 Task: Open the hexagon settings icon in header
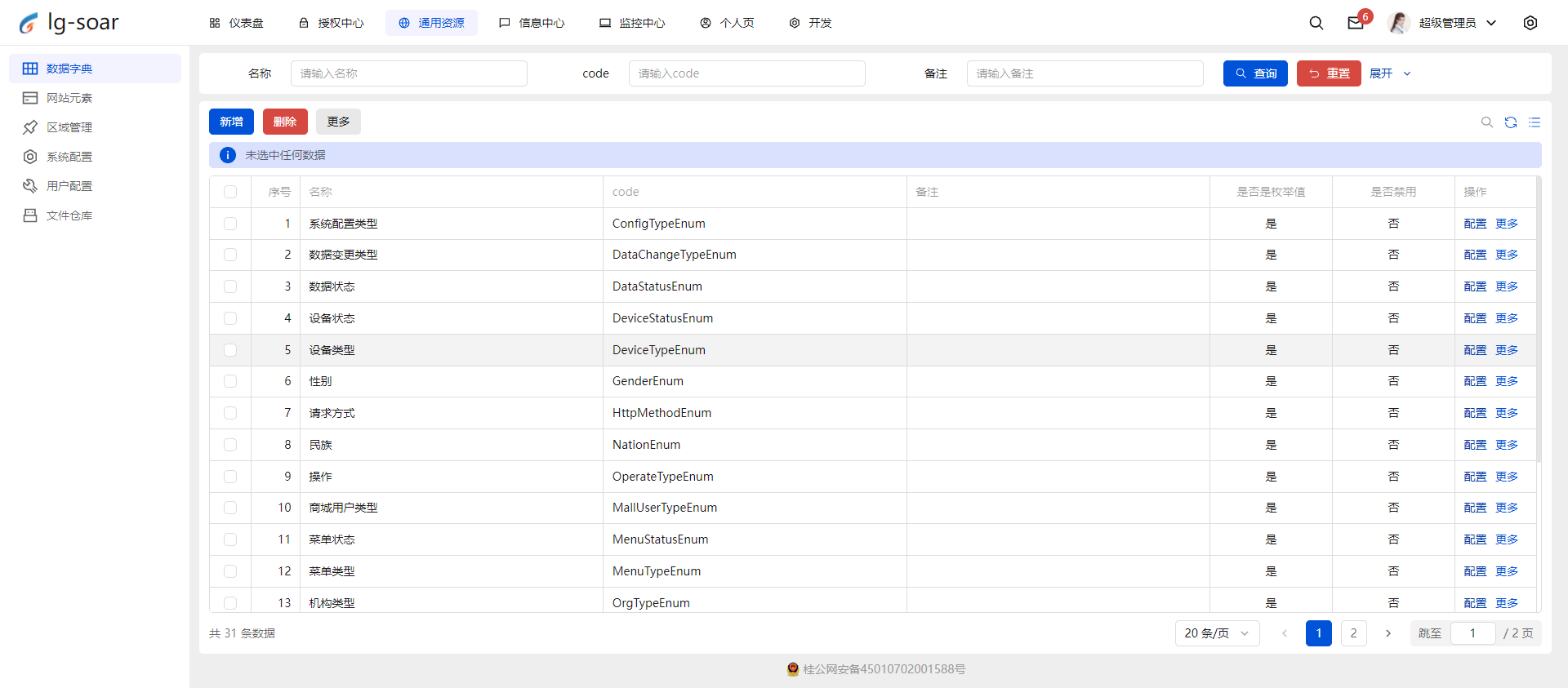click(x=1530, y=23)
